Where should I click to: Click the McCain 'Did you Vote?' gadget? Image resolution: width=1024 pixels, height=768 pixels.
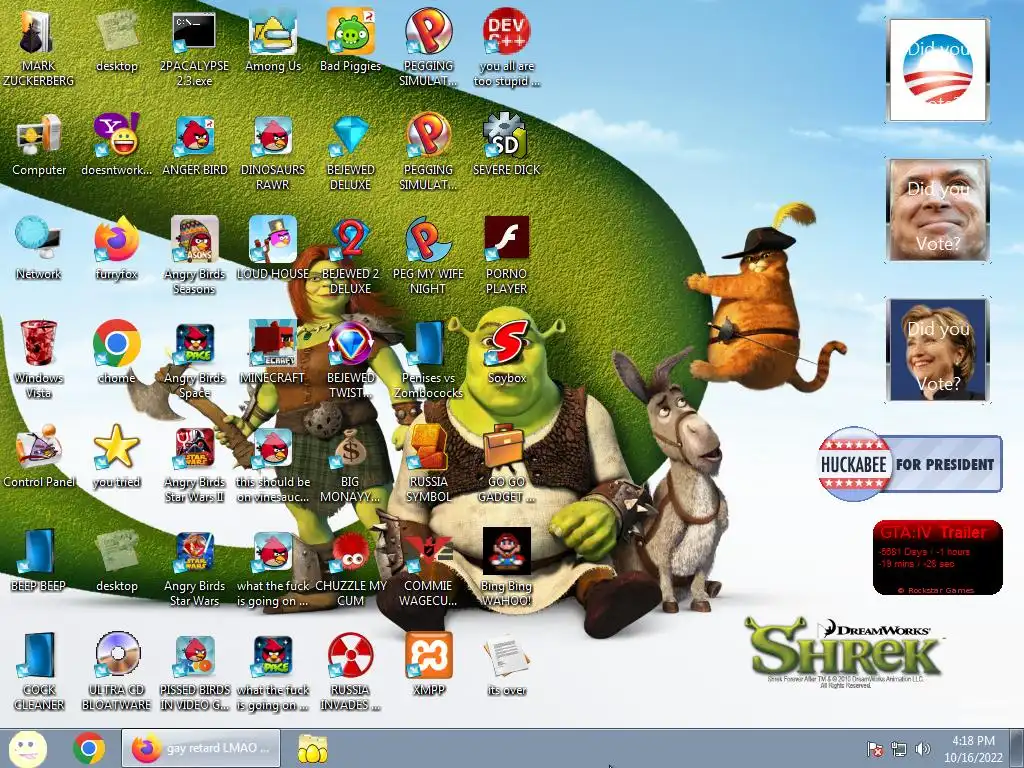pyautogui.click(x=938, y=210)
